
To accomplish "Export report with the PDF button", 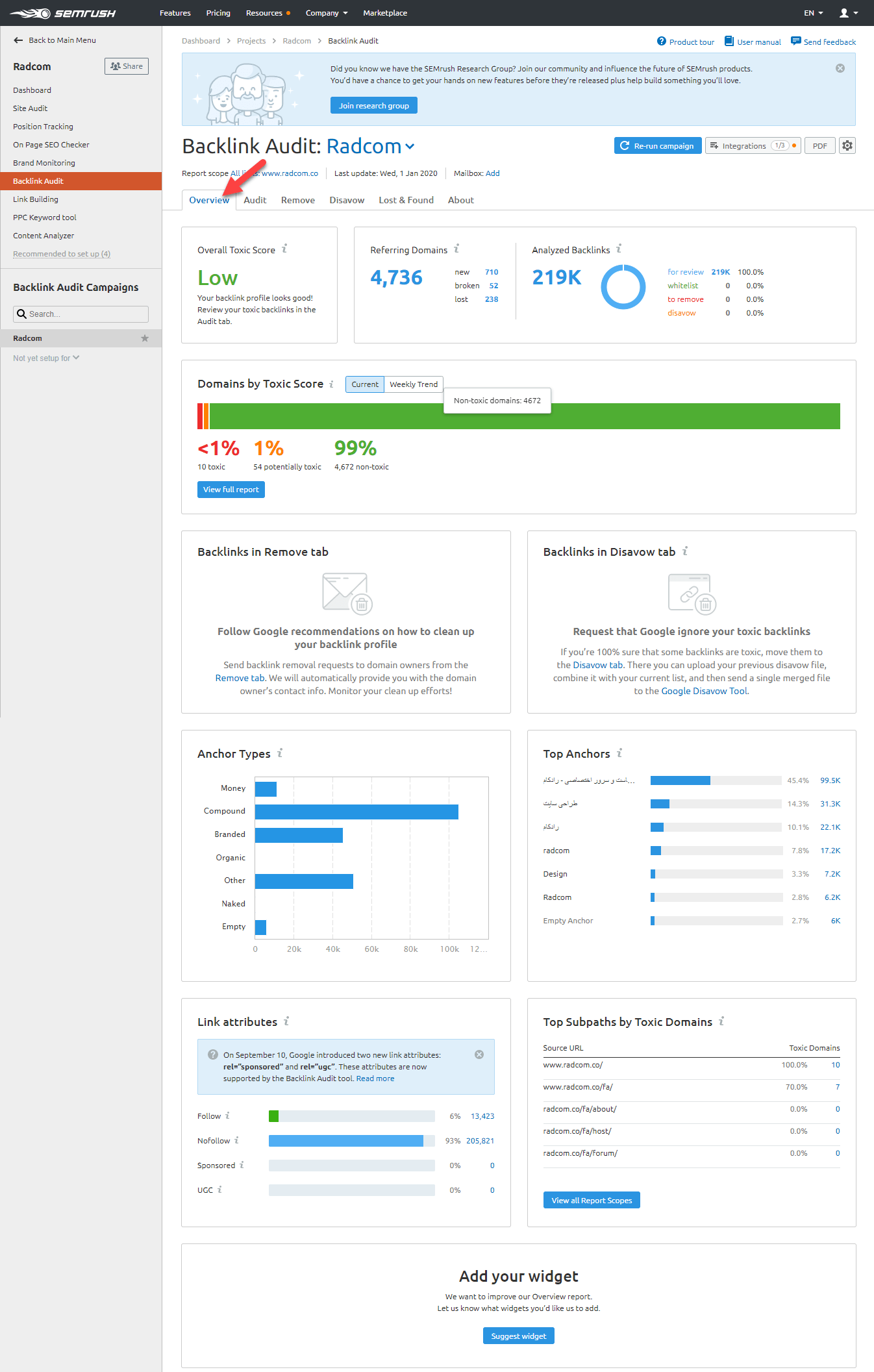I will pyautogui.click(x=820, y=145).
